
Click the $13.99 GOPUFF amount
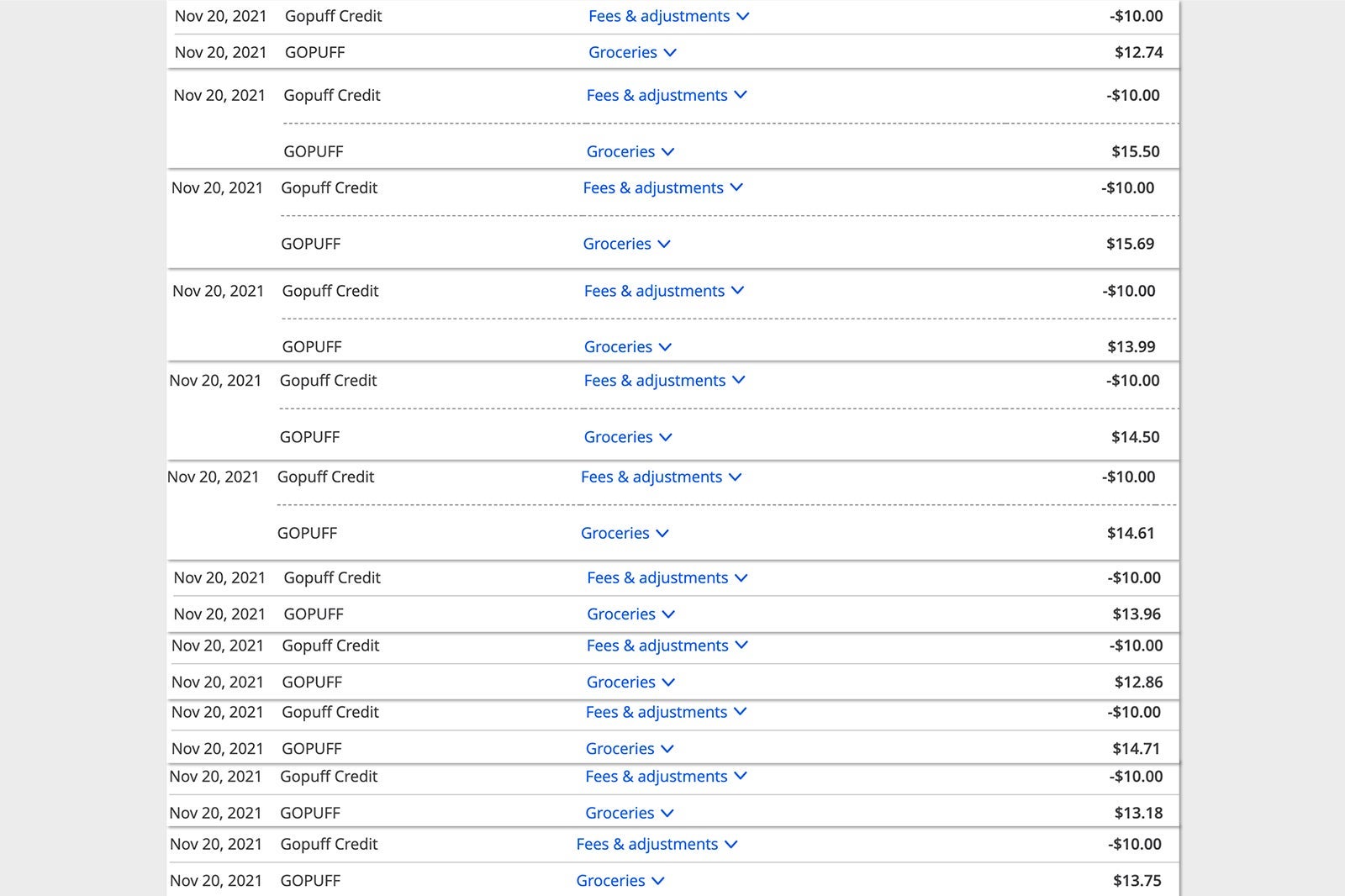(1131, 346)
